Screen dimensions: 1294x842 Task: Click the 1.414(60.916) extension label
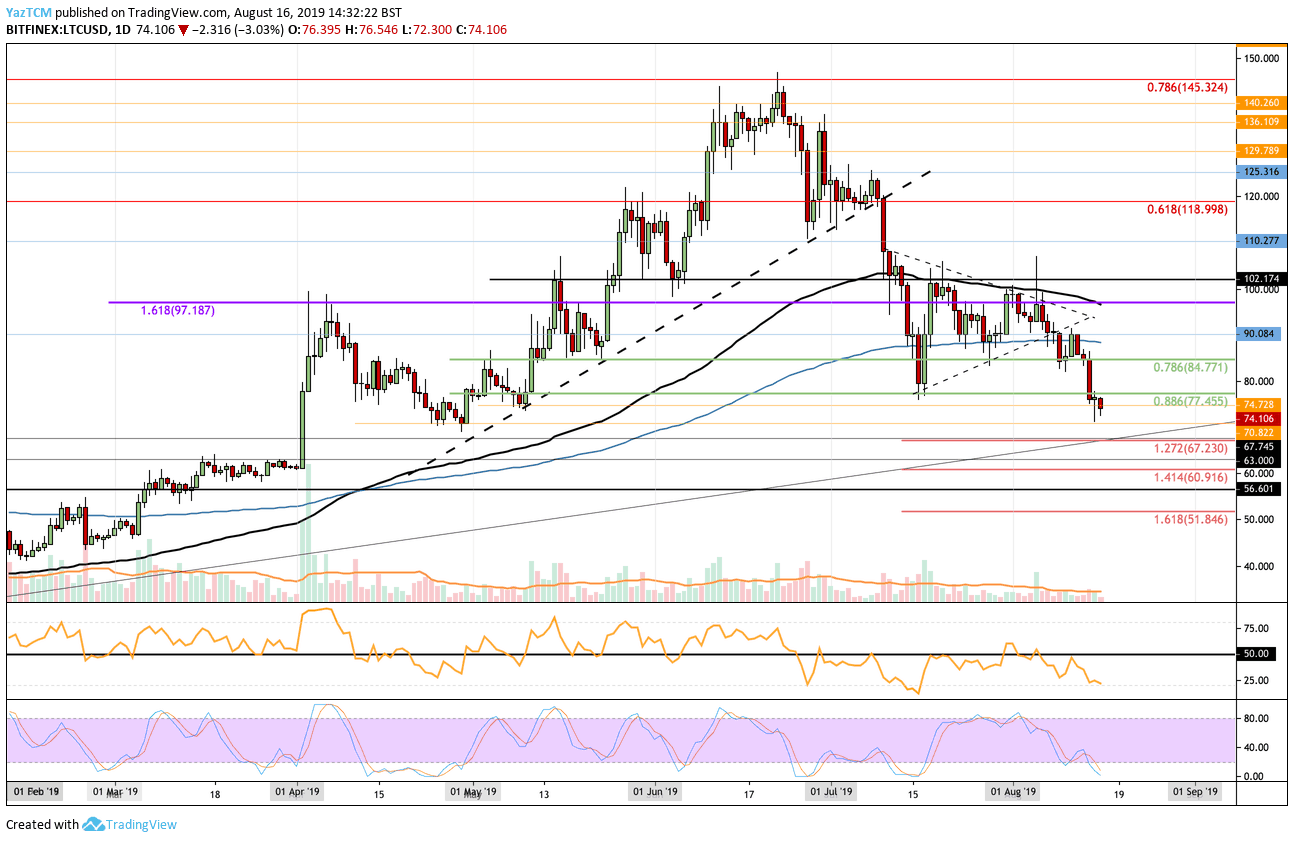click(x=1192, y=479)
